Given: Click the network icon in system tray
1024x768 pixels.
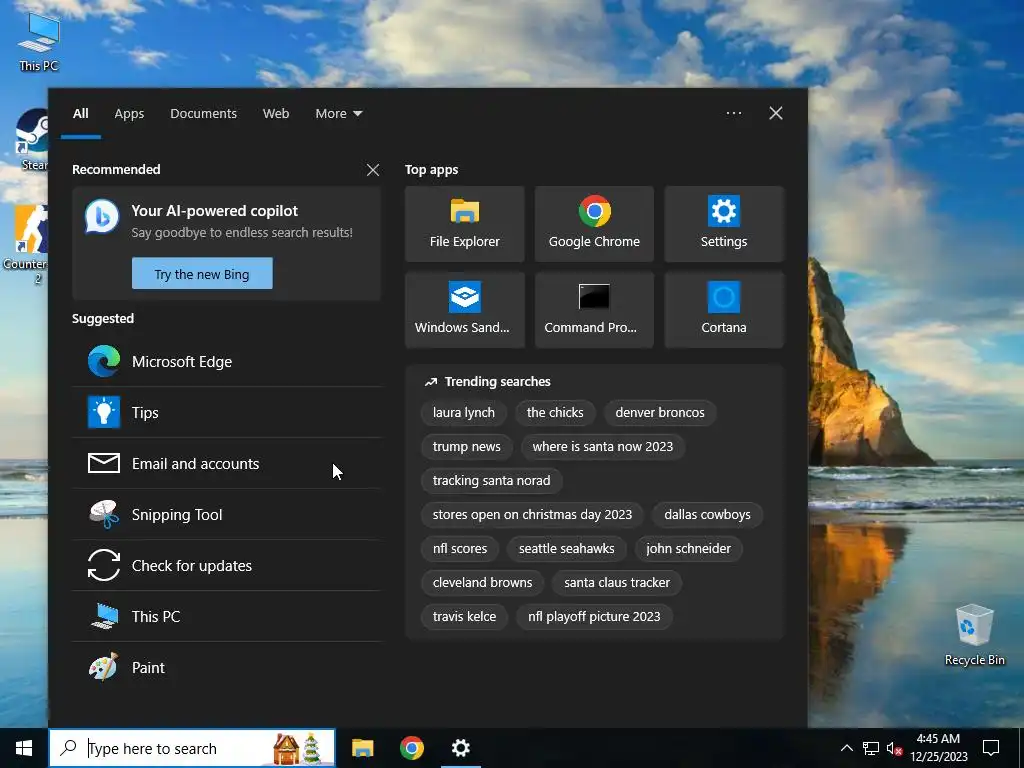Looking at the screenshot, I should click(x=871, y=748).
